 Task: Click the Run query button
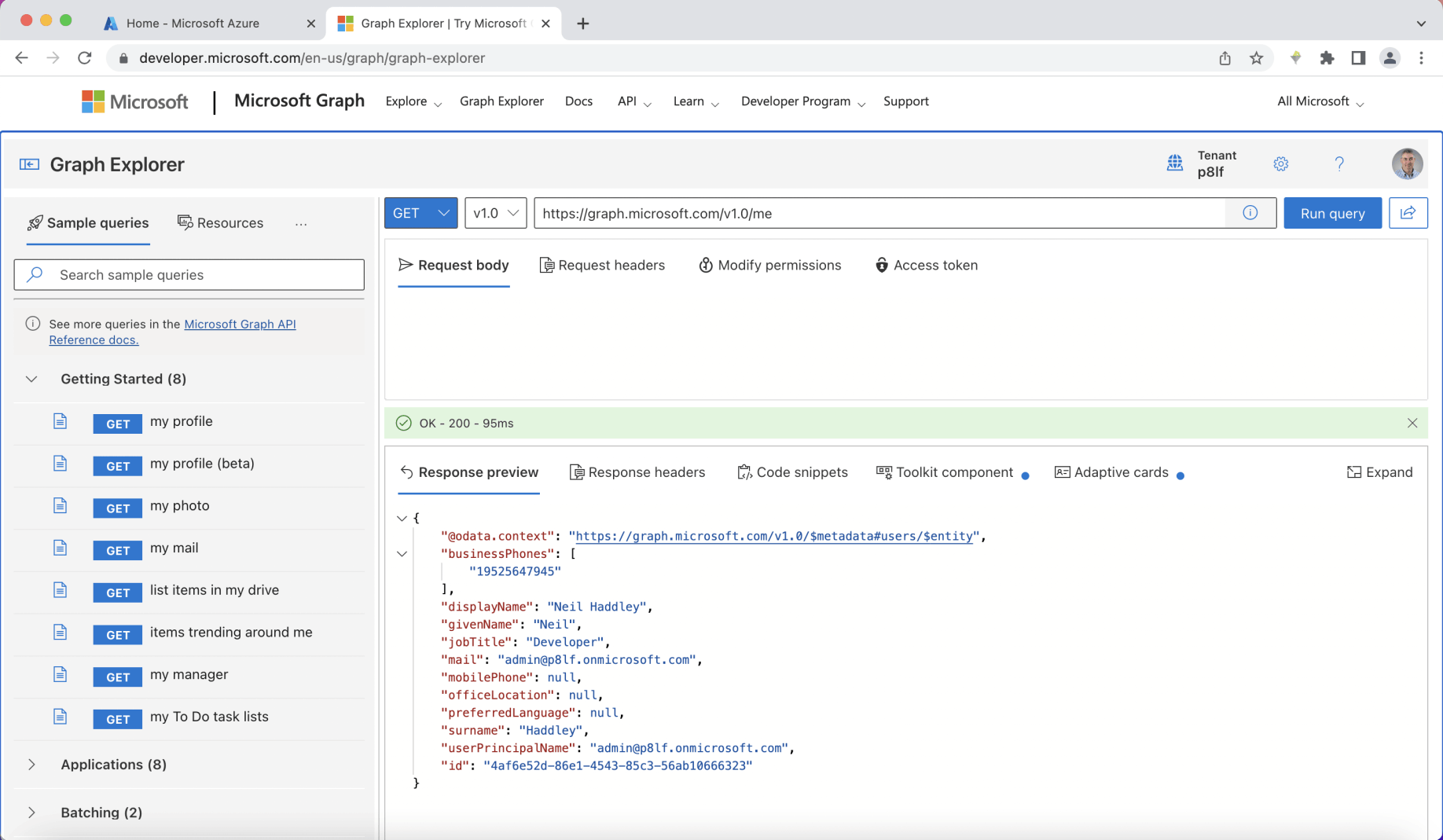tap(1331, 213)
